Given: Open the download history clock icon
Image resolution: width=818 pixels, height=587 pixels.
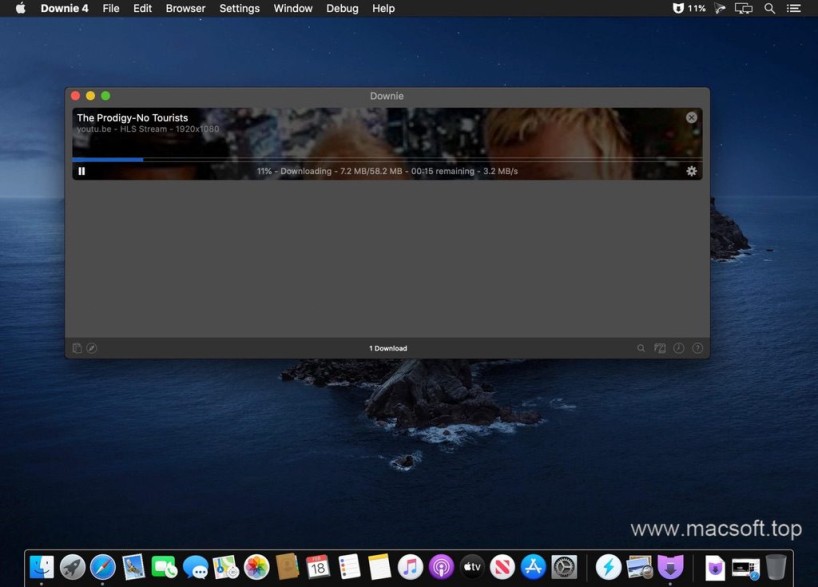Looking at the screenshot, I should [x=678, y=348].
